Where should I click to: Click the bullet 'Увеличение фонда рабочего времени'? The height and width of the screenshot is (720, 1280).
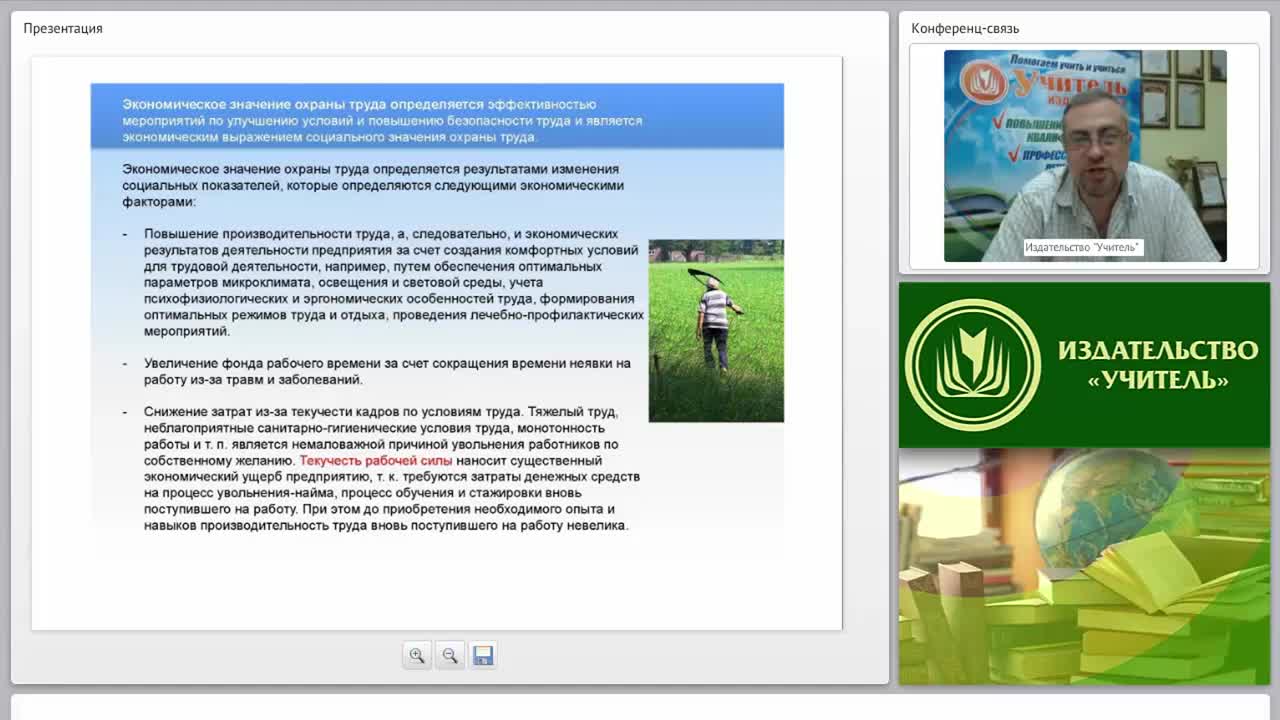(x=387, y=372)
